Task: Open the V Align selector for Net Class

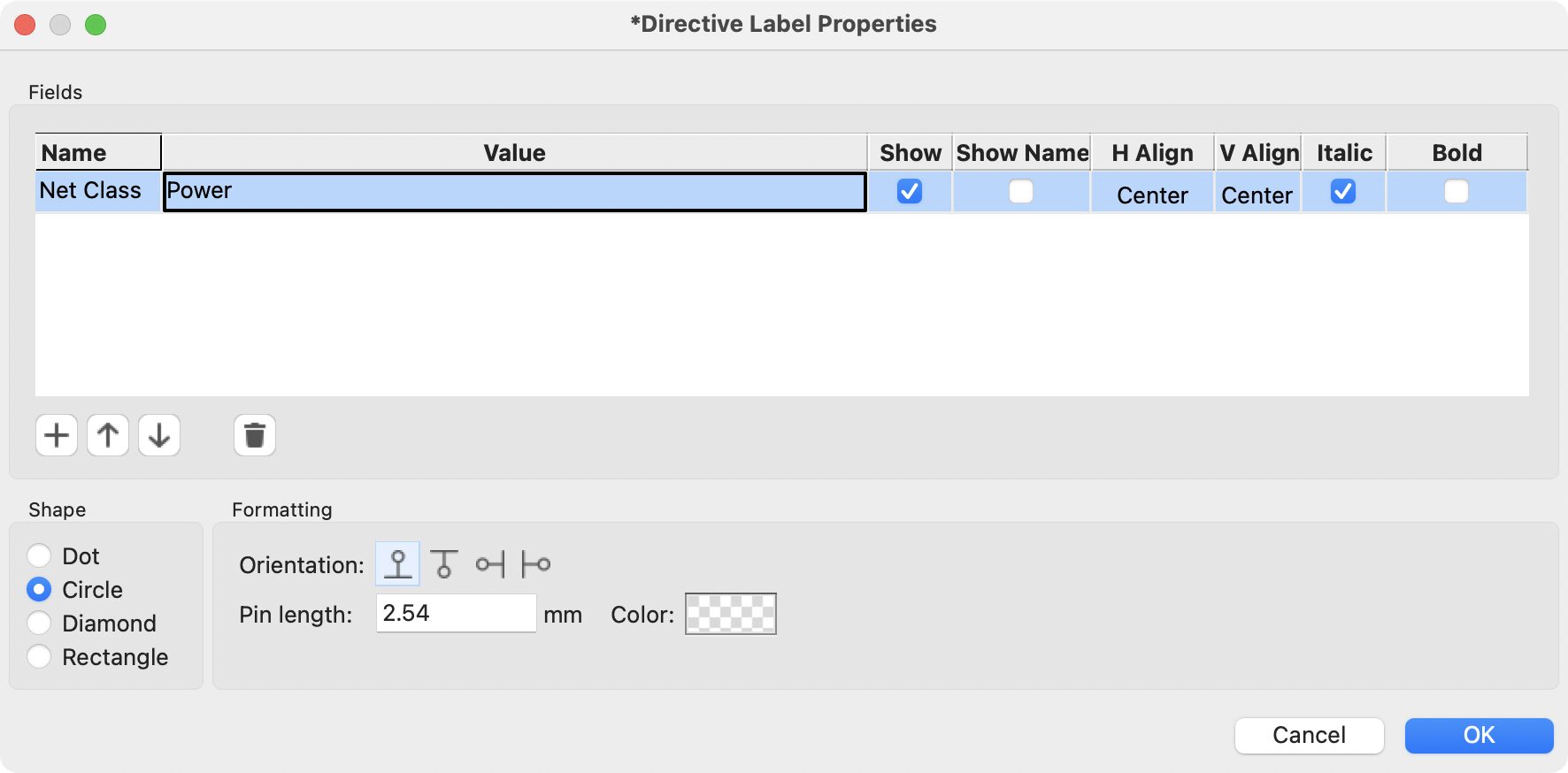Action: click(x=1257, y=195)
